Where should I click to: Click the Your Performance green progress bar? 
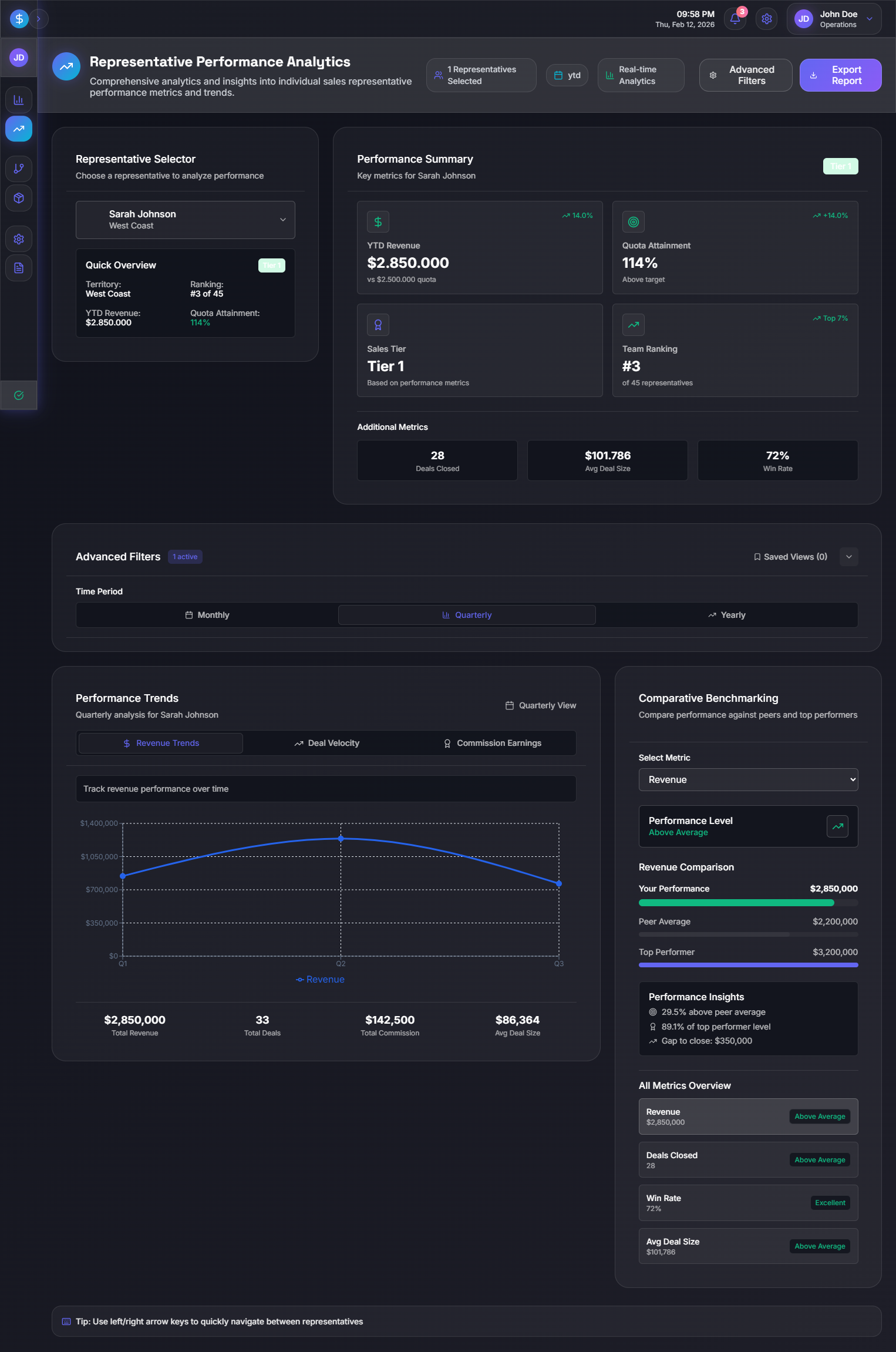coord(736,903)
